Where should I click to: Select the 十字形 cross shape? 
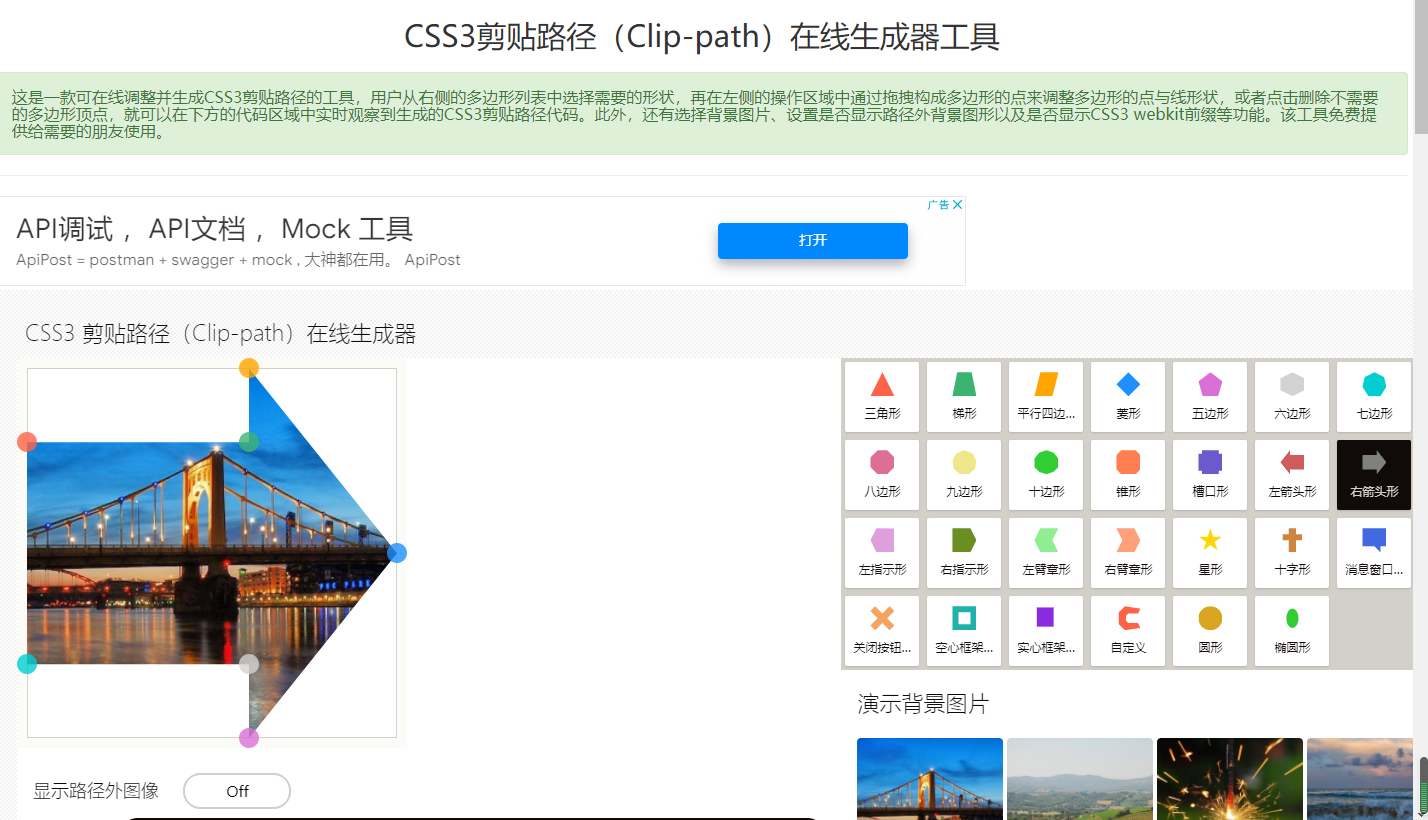click(x=1291, y=552)
